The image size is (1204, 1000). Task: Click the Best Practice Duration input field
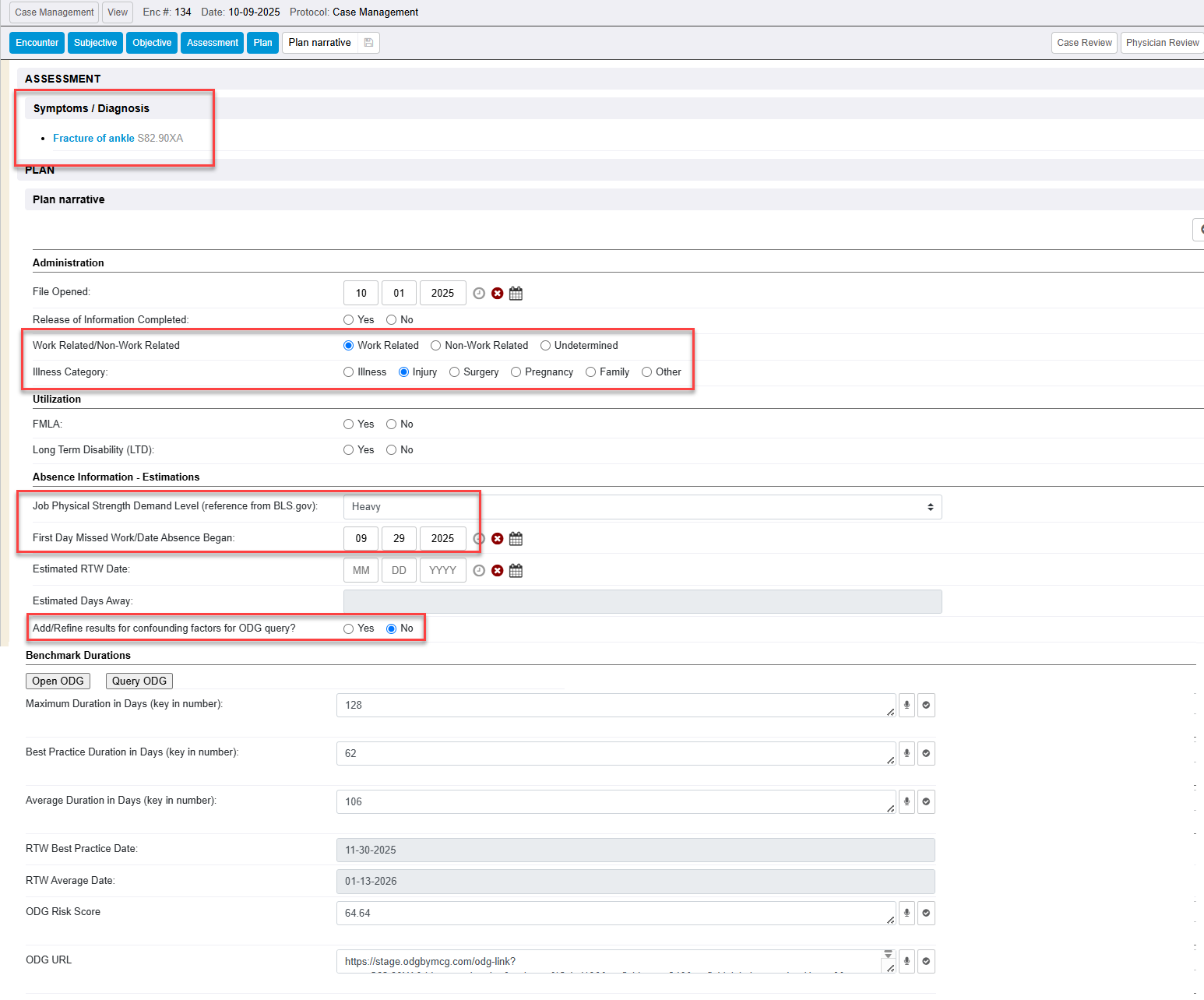coord(615,754)
